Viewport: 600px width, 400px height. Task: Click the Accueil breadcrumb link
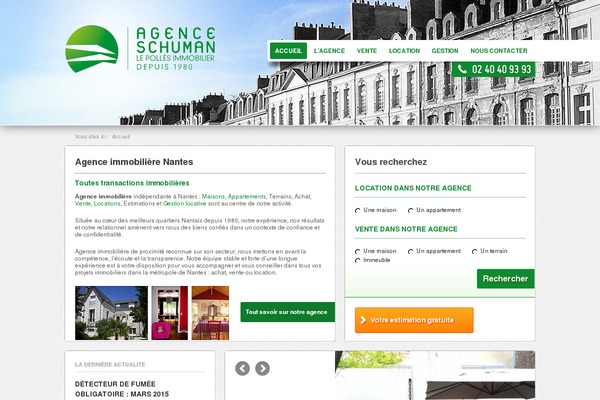tap(121, 136)
